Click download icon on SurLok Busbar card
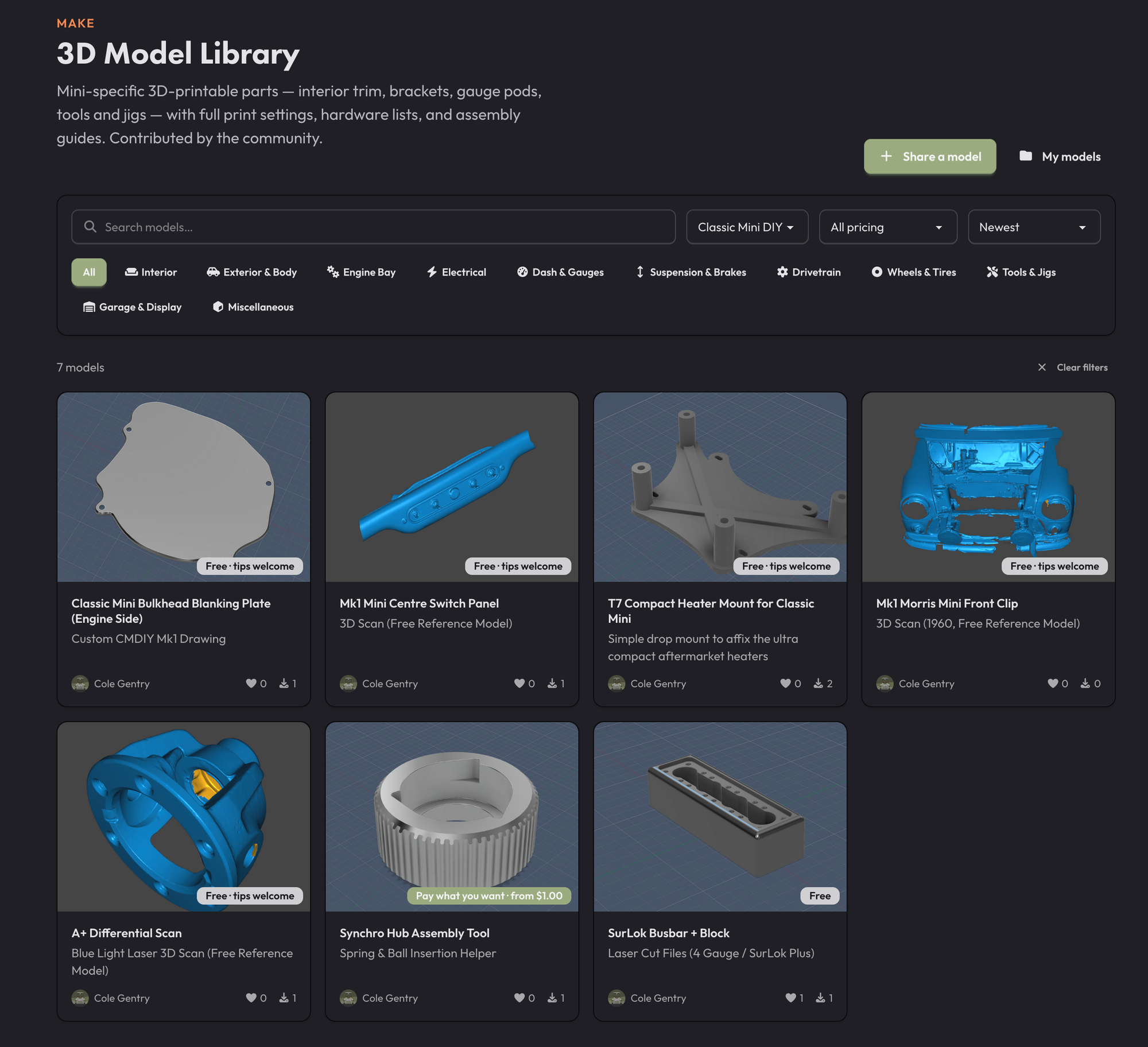The height and width of the screenshot is (1047, 1148). point(821,998)
